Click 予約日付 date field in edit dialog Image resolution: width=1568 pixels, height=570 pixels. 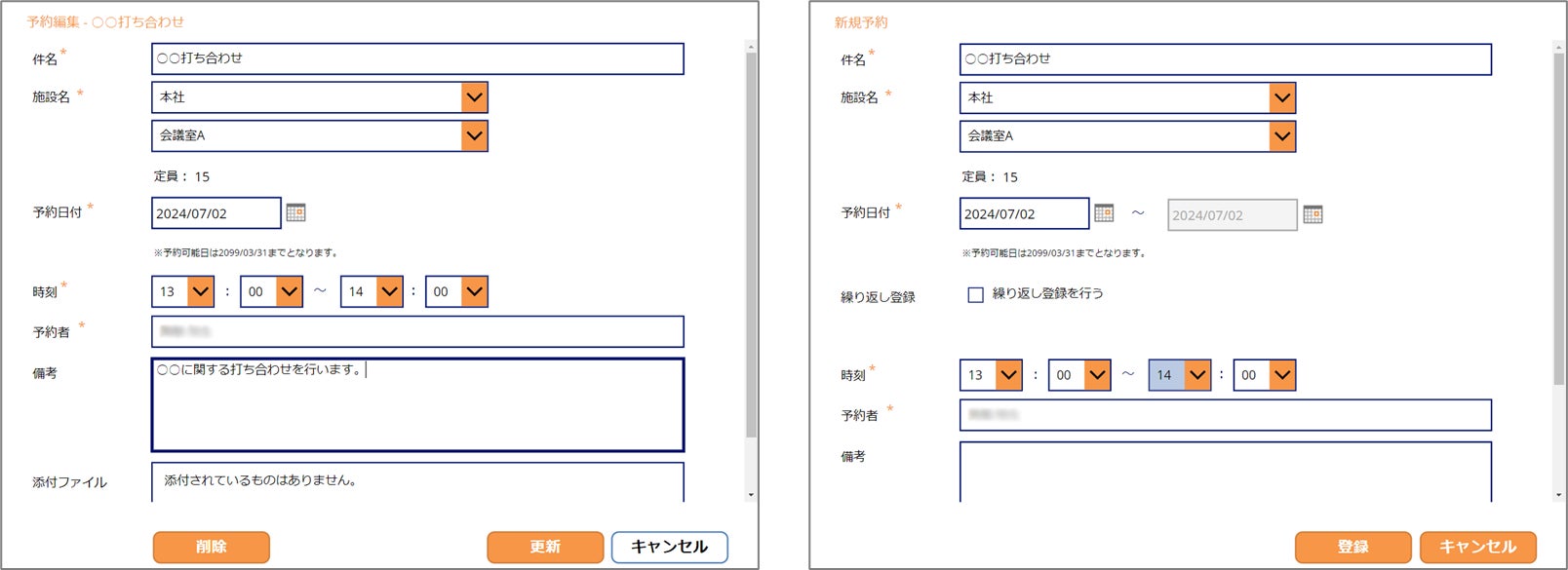point(216,213)
